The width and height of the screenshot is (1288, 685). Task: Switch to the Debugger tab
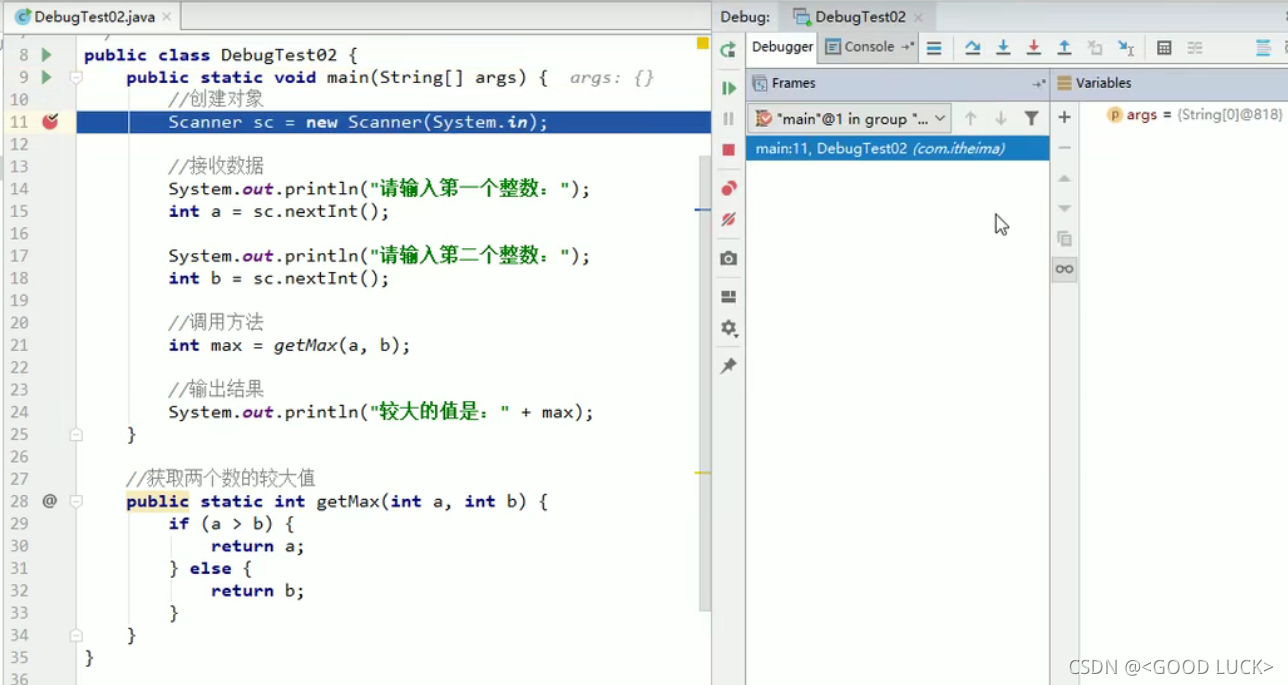coord(782,47)
